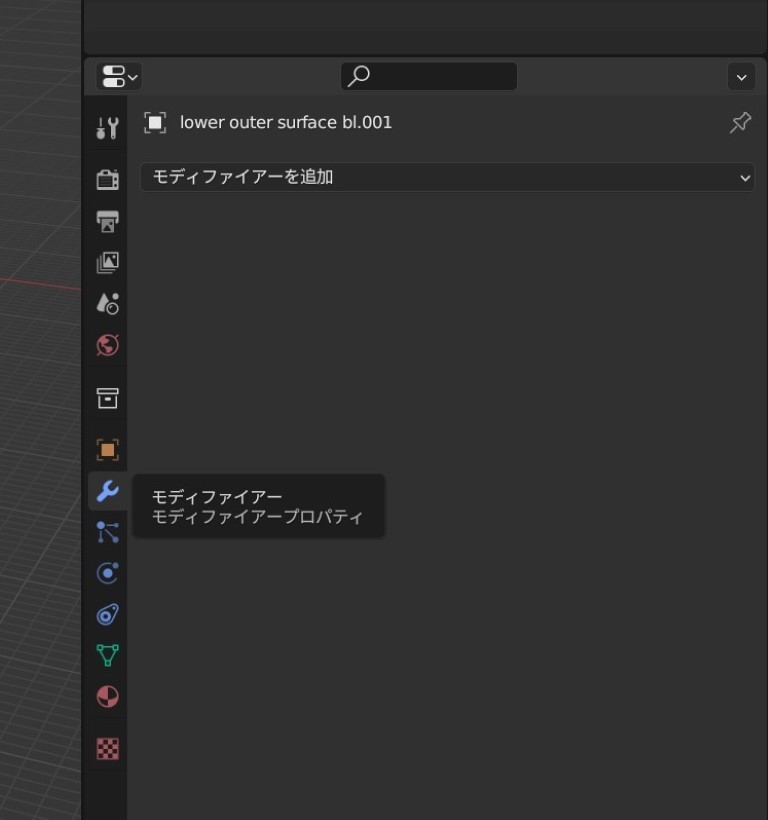Toggle the pin icon beside object name

coord(740,123)
